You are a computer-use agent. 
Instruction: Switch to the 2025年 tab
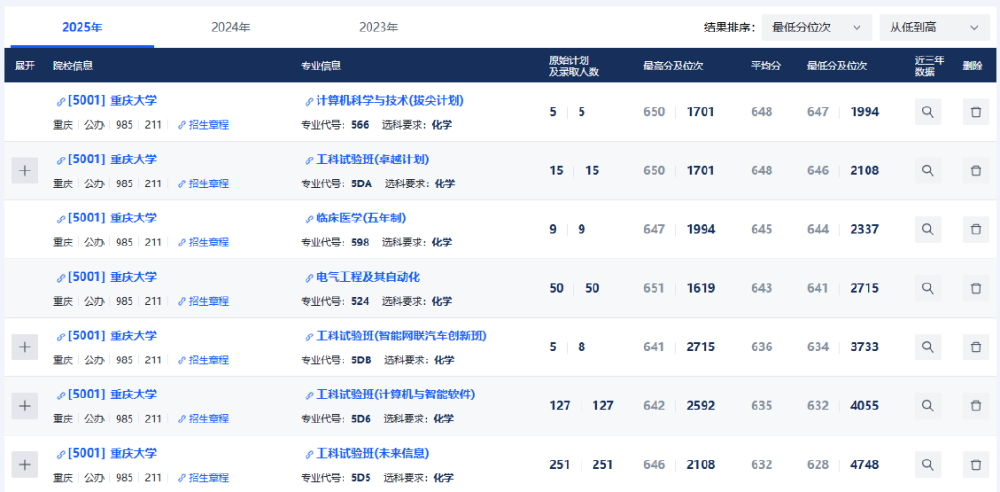pyautogui.click(x=82, y=27)
